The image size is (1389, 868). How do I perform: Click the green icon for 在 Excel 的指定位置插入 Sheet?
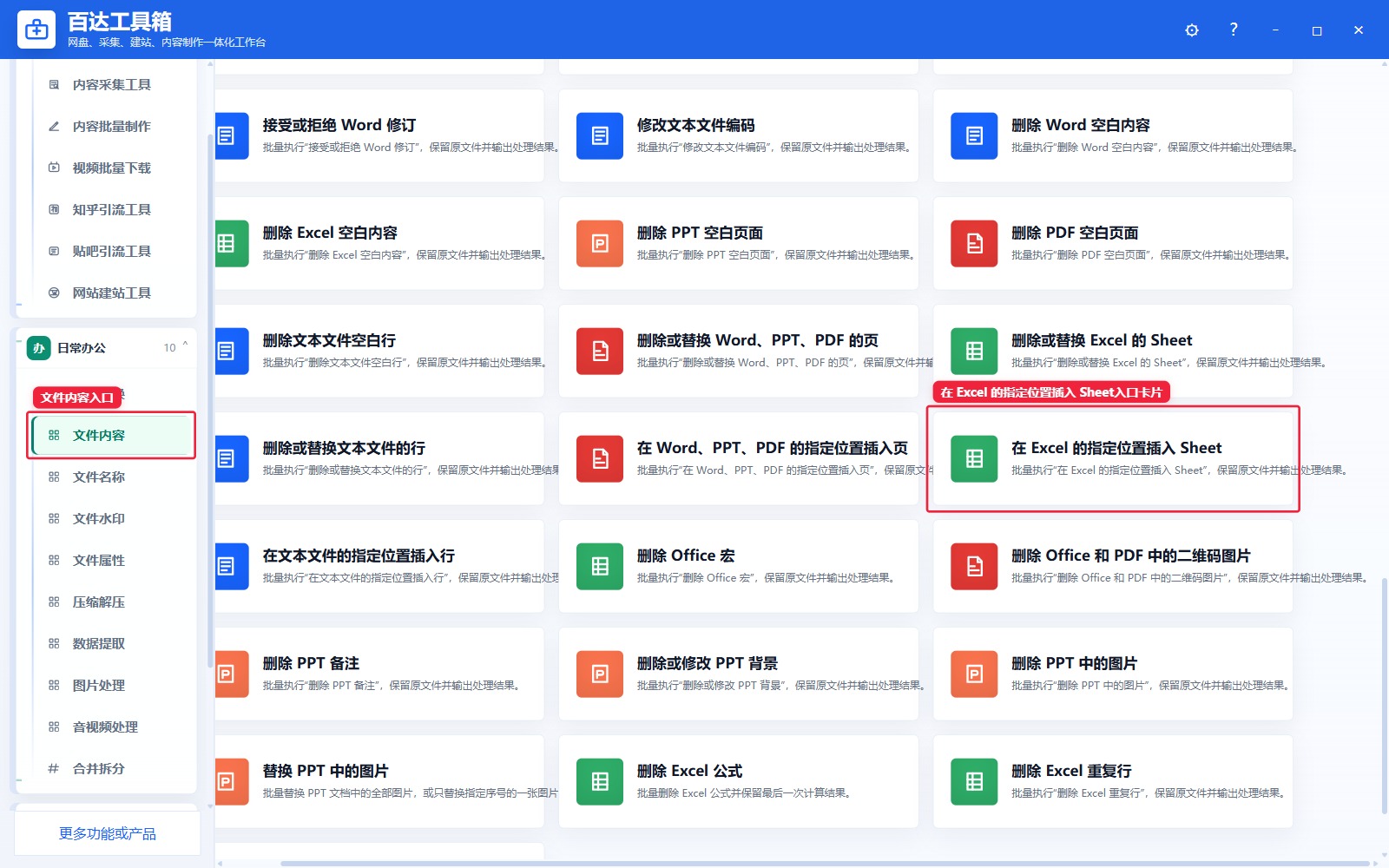[974, 458]
